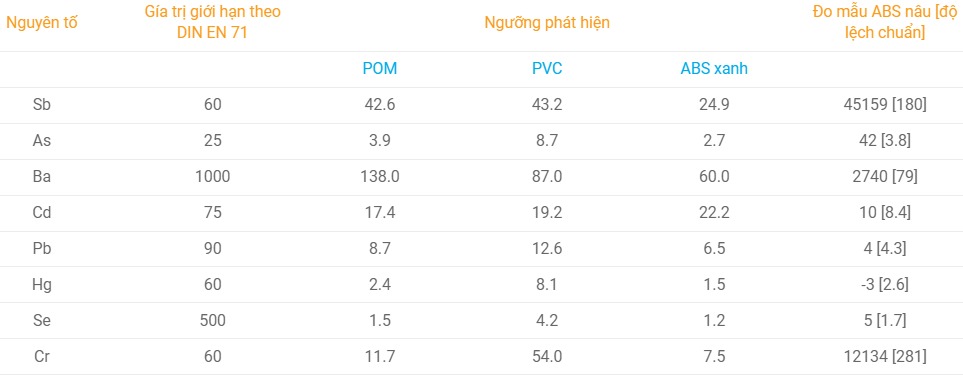Select the Cr PVC value 54.0

[547, 356]
